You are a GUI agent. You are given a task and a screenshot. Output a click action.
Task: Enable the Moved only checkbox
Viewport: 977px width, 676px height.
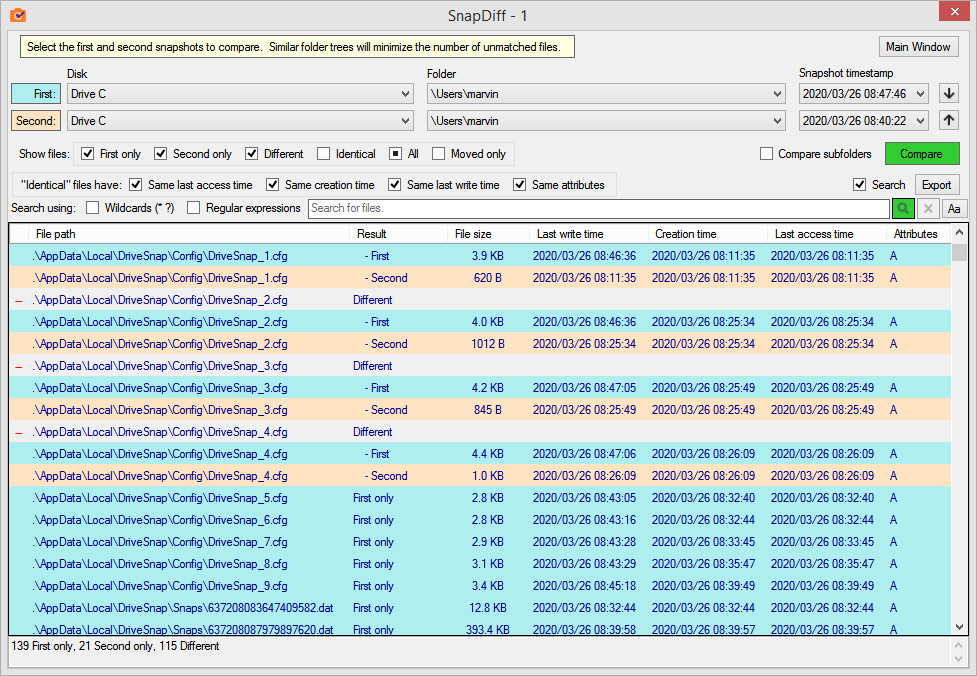pos(439,153)
